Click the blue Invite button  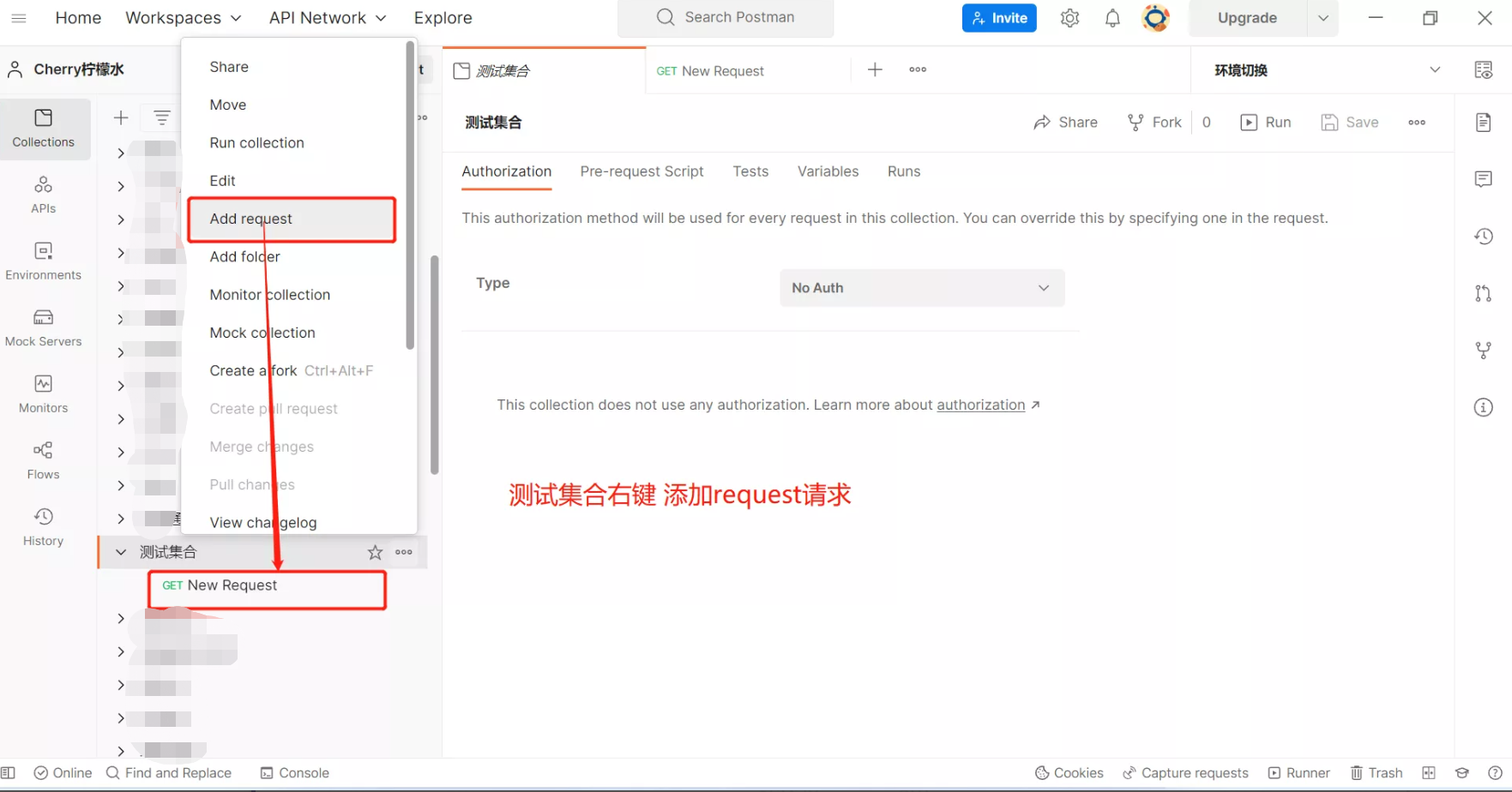coord(999,18)
